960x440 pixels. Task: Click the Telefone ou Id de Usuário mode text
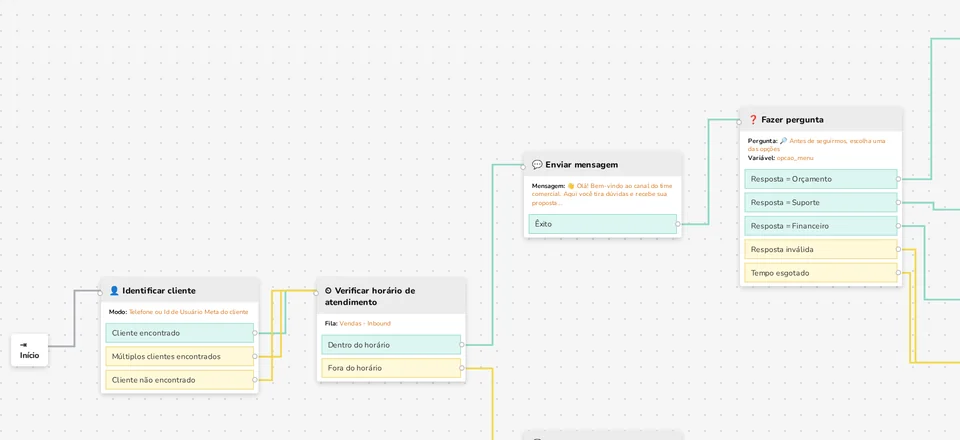189,312
